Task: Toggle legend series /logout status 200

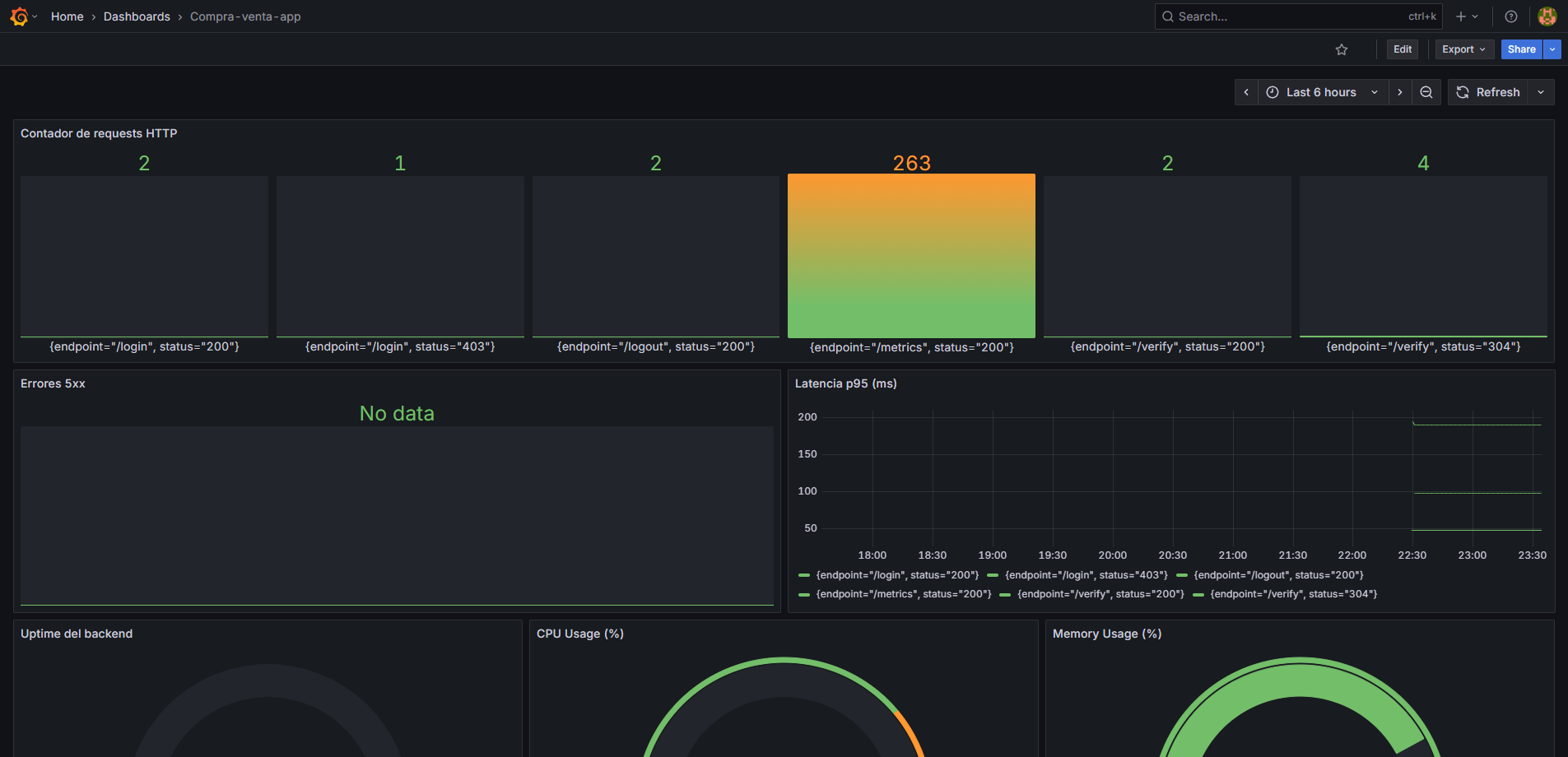Action: [1278, 575]
